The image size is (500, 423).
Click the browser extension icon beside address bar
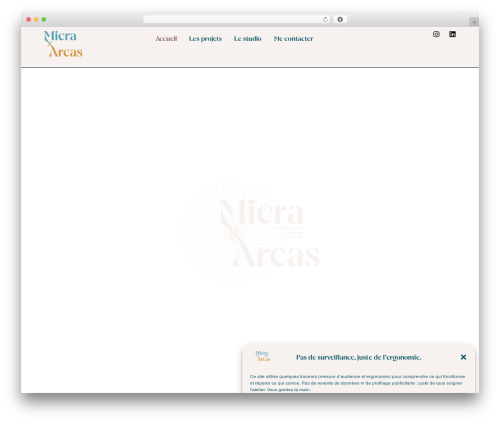pyautogui.click(x=340, y=20)
